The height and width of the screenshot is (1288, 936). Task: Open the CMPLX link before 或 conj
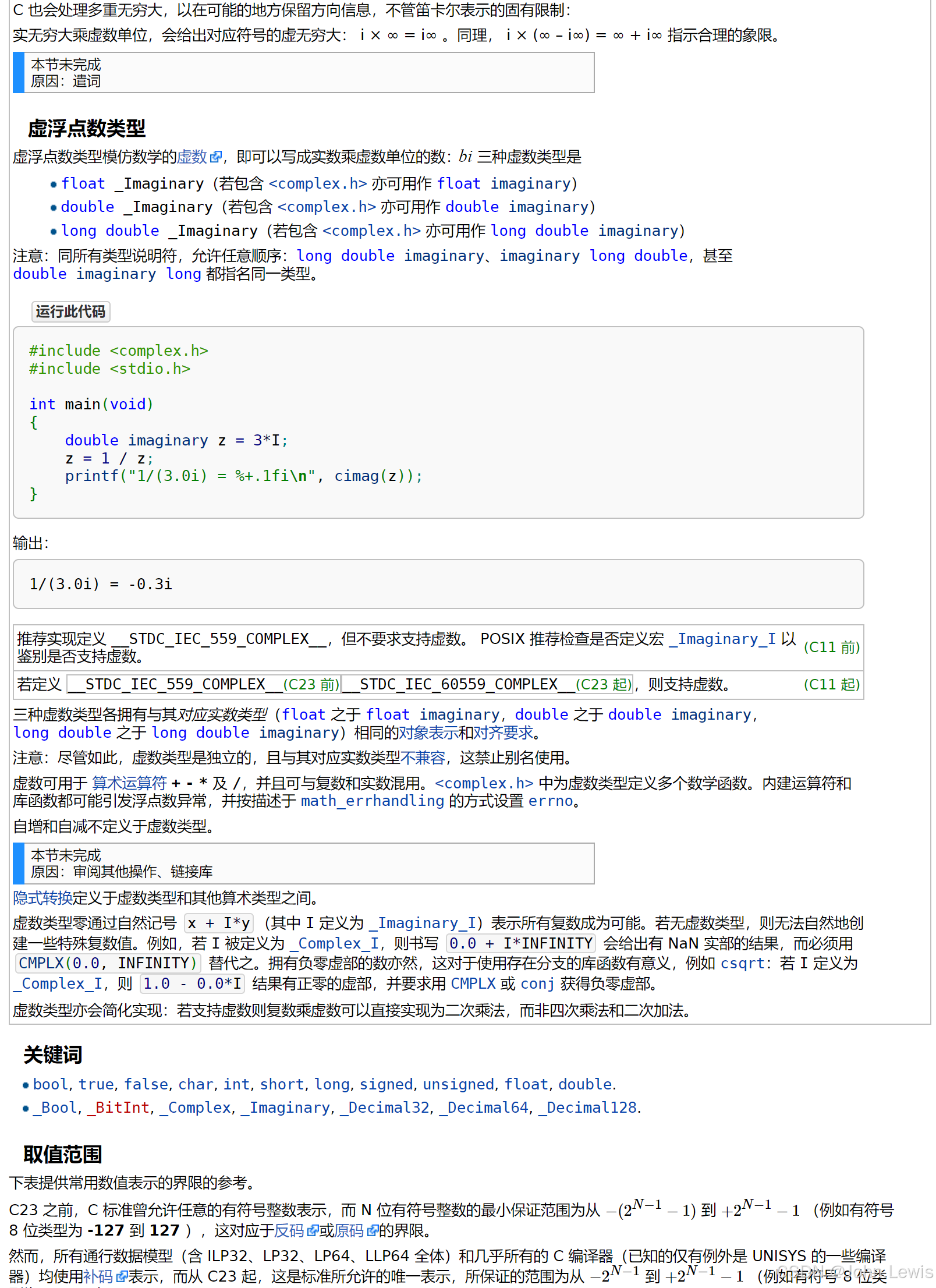coord(473,983)
